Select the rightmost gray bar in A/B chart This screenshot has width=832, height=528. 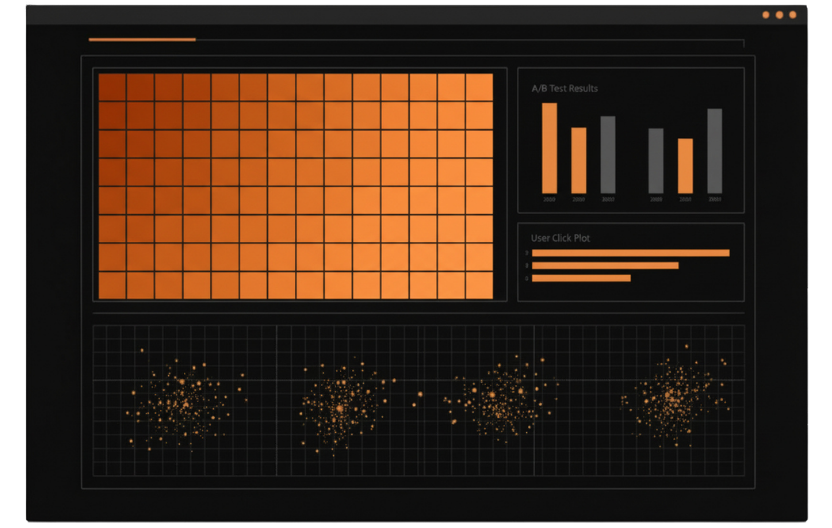714,151
